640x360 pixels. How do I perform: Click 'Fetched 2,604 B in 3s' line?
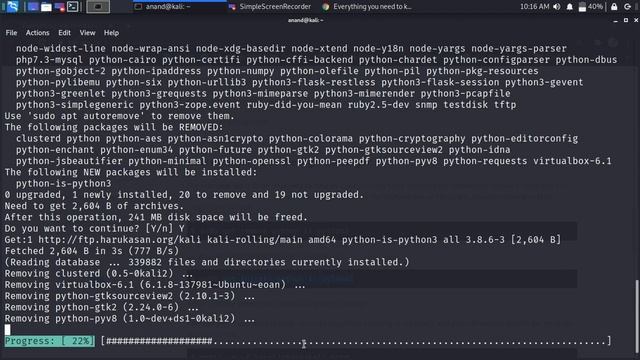pyautogui.click(x=92, y=251)
